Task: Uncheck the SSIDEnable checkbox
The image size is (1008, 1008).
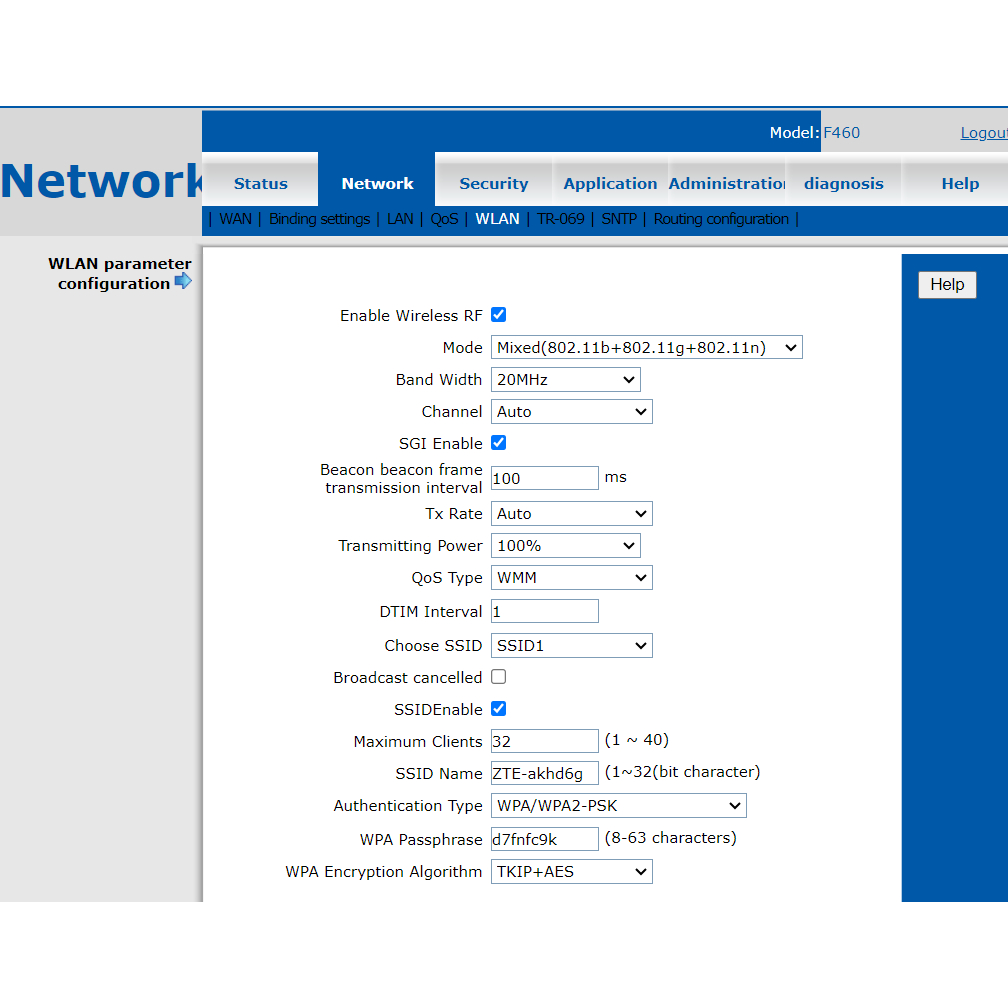Action: tap(498, 709)
